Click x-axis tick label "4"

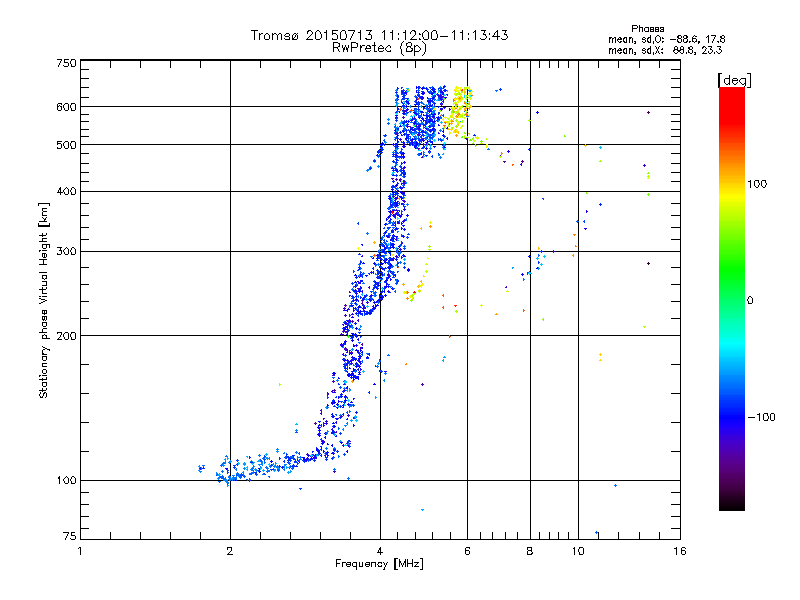point(380,551)
